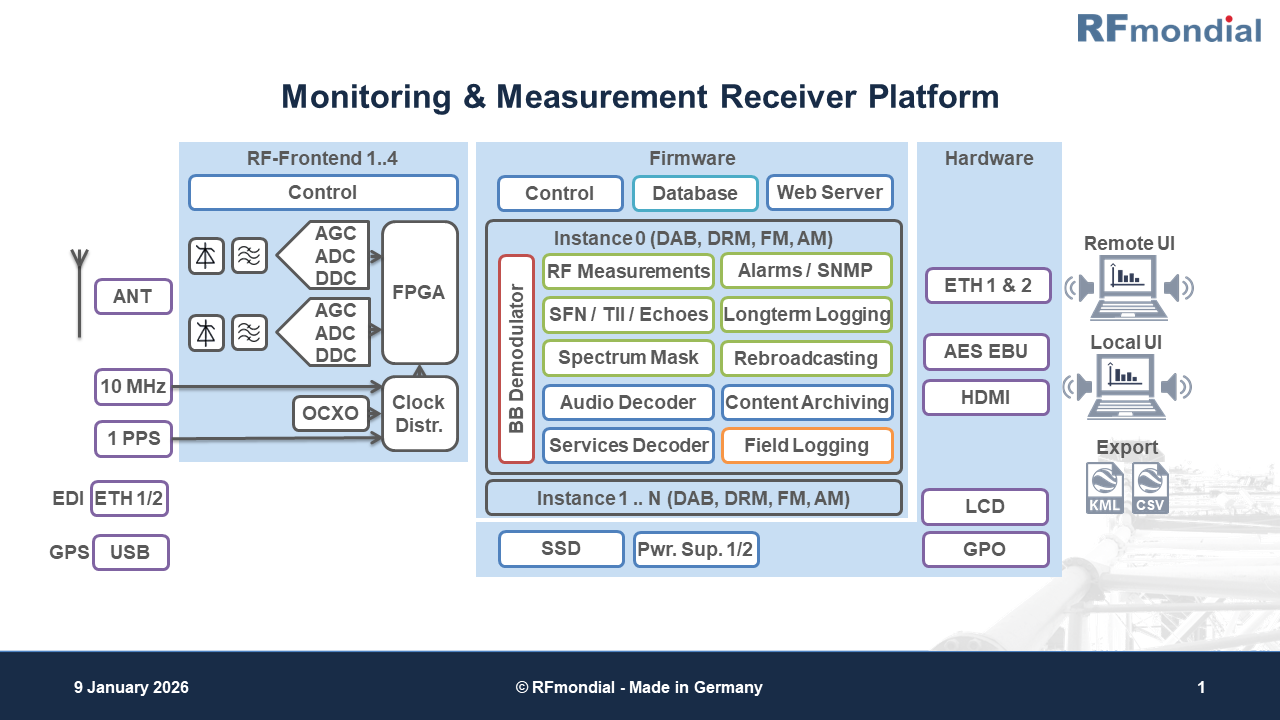The image size is (1280, 720).
Task: Enable the Field Logging module
Action: 807,445
